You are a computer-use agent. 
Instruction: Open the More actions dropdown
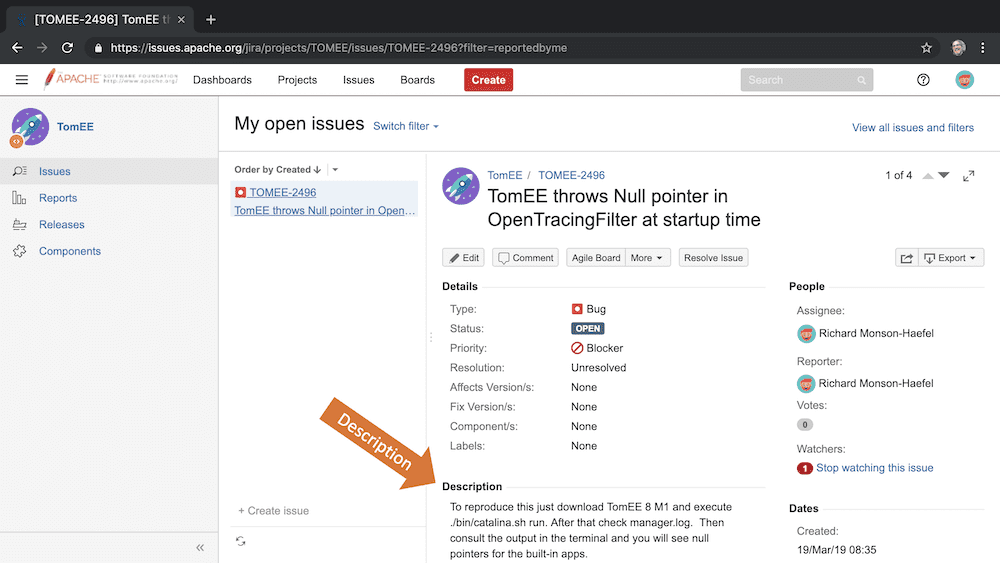tap(647, 258)
